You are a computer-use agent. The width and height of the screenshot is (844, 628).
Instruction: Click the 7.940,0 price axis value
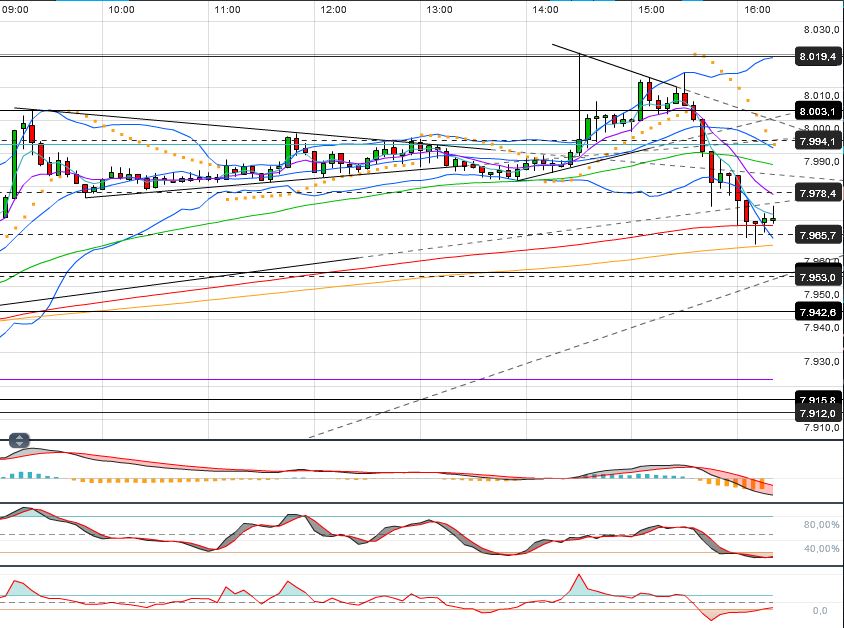[x=821, y=328]
